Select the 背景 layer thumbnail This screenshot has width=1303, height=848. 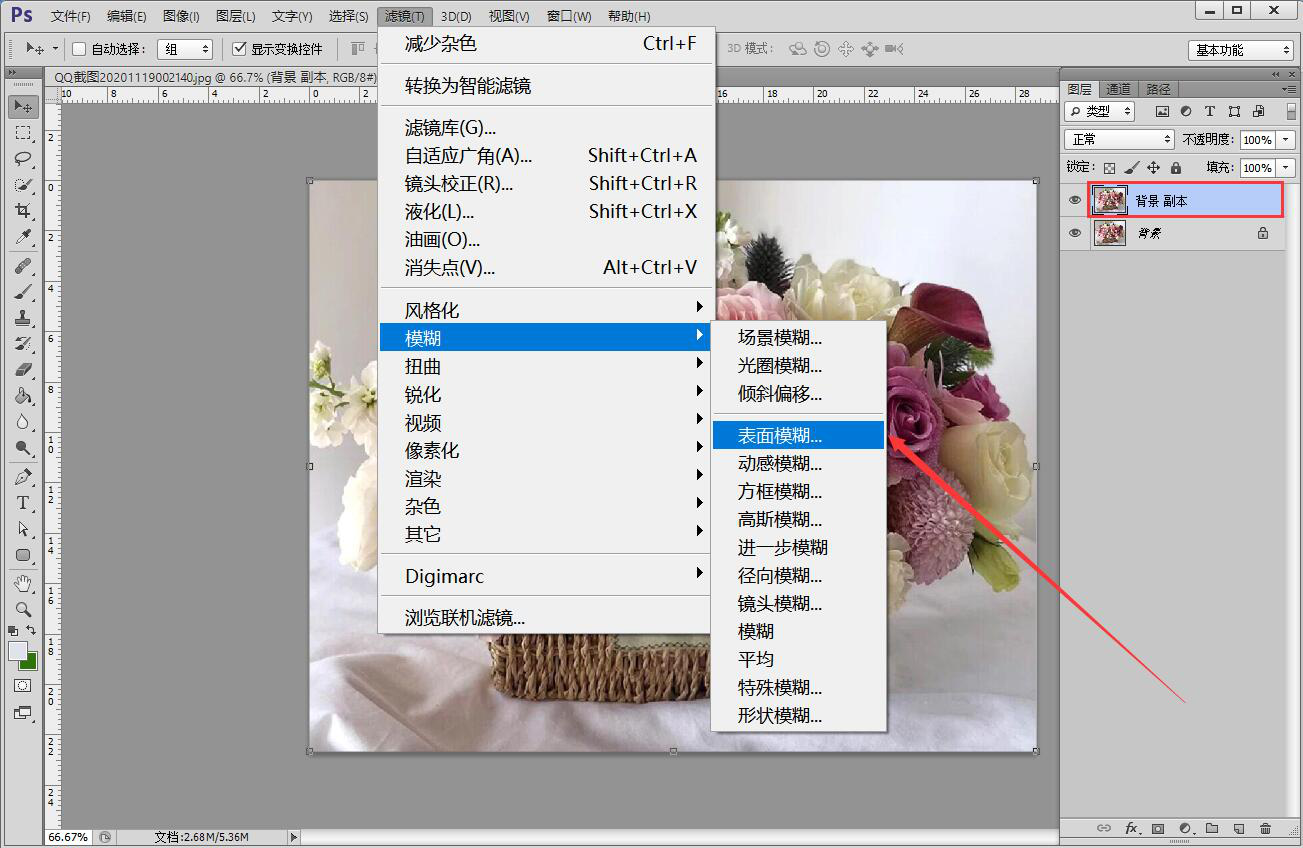click(x=1110, y=233)
